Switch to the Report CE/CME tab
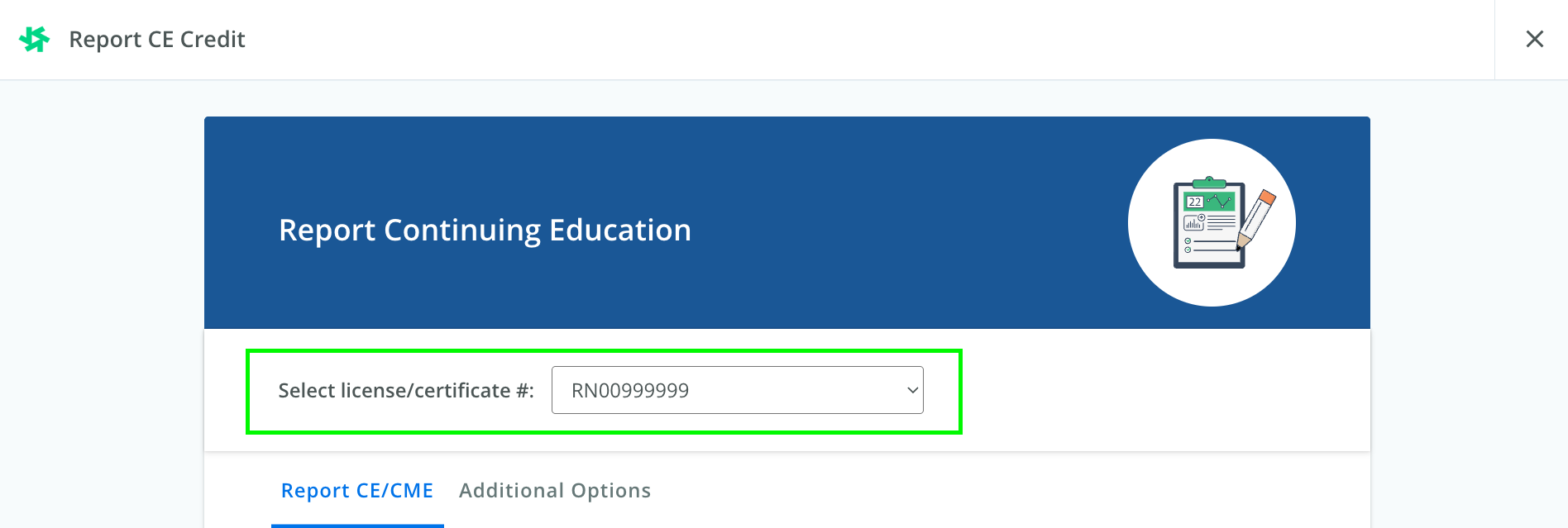The height and width of the screenshot is (528, 1568). click(357, 490)
